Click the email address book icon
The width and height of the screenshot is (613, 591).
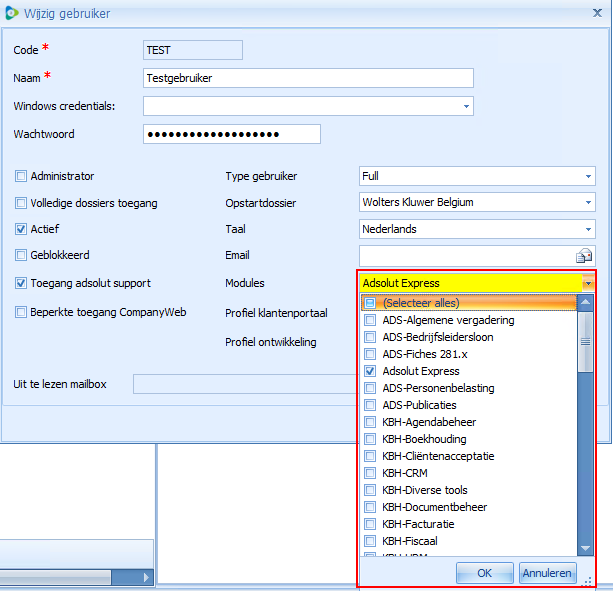585,256
